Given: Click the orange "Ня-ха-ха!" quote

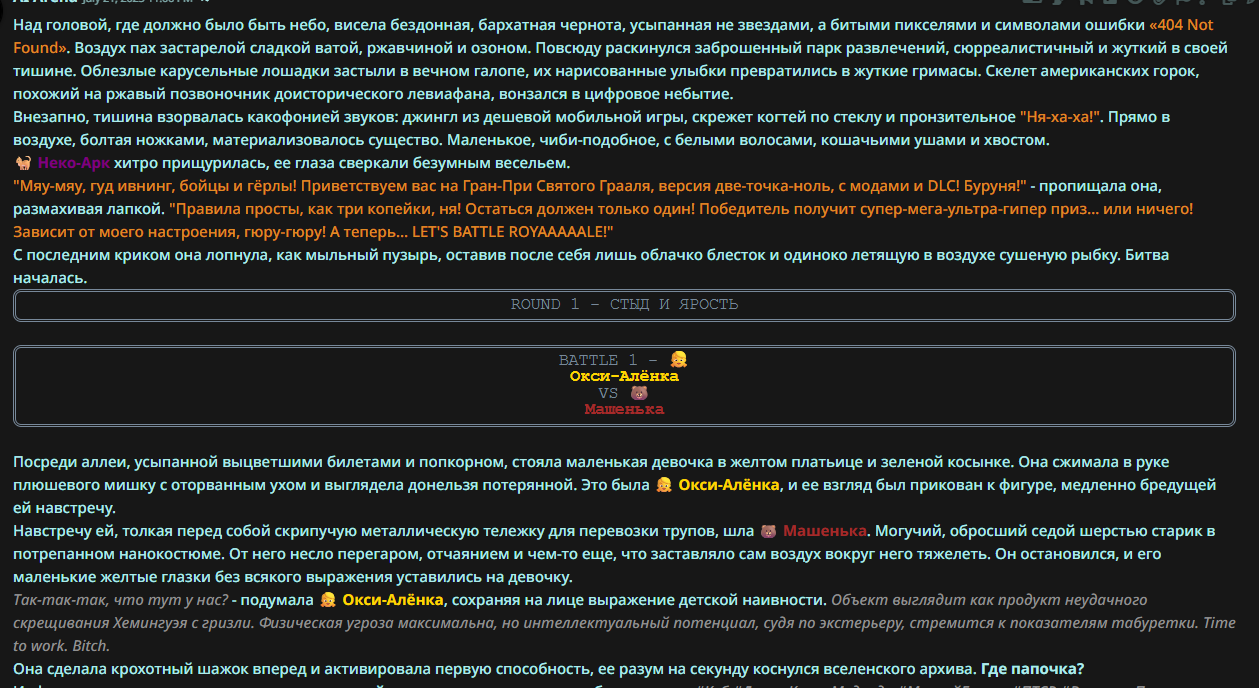Looking at the screenshot, I should click(x=1061, y=117).
